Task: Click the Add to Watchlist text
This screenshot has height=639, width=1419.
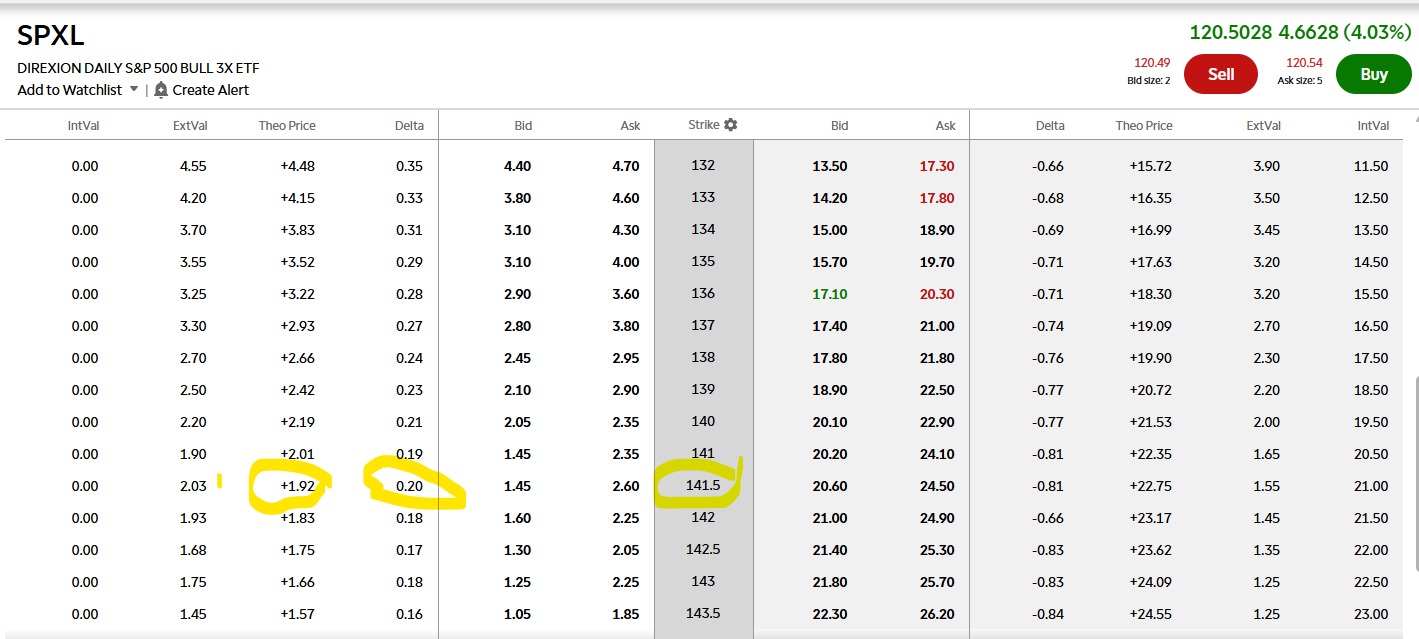Action: click(x=69, y=90)
